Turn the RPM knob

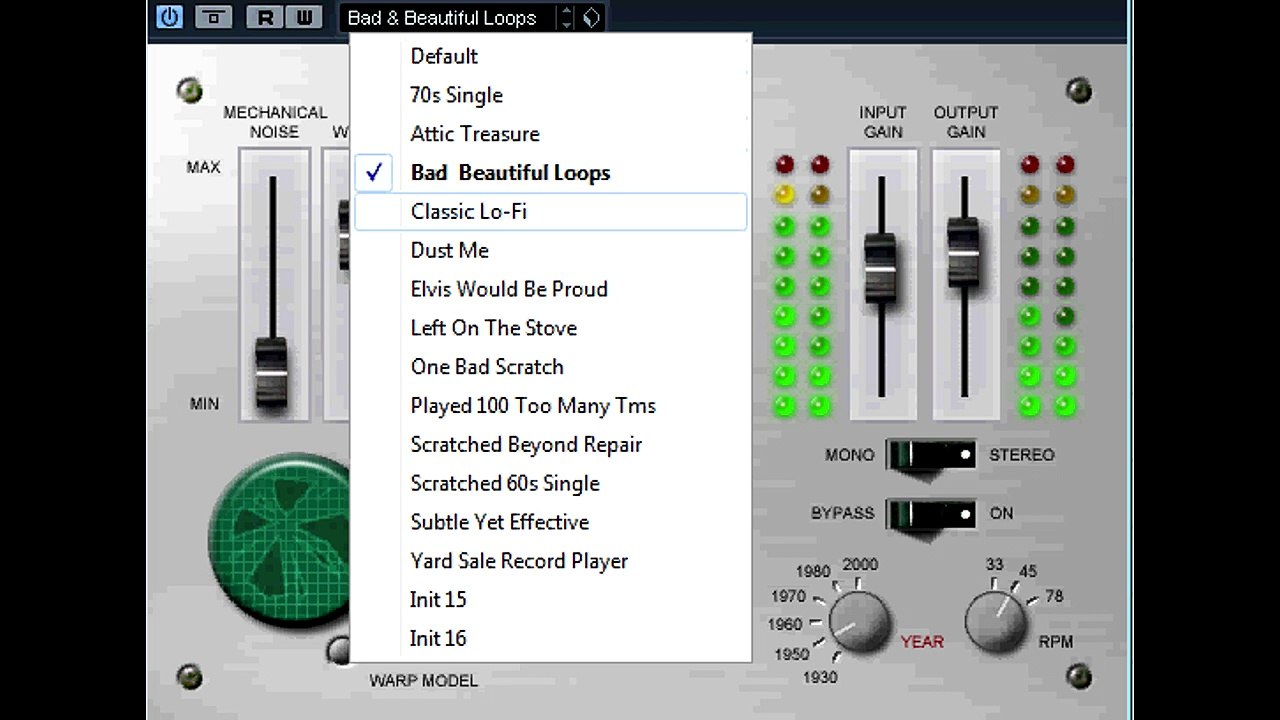click(996, 620)
